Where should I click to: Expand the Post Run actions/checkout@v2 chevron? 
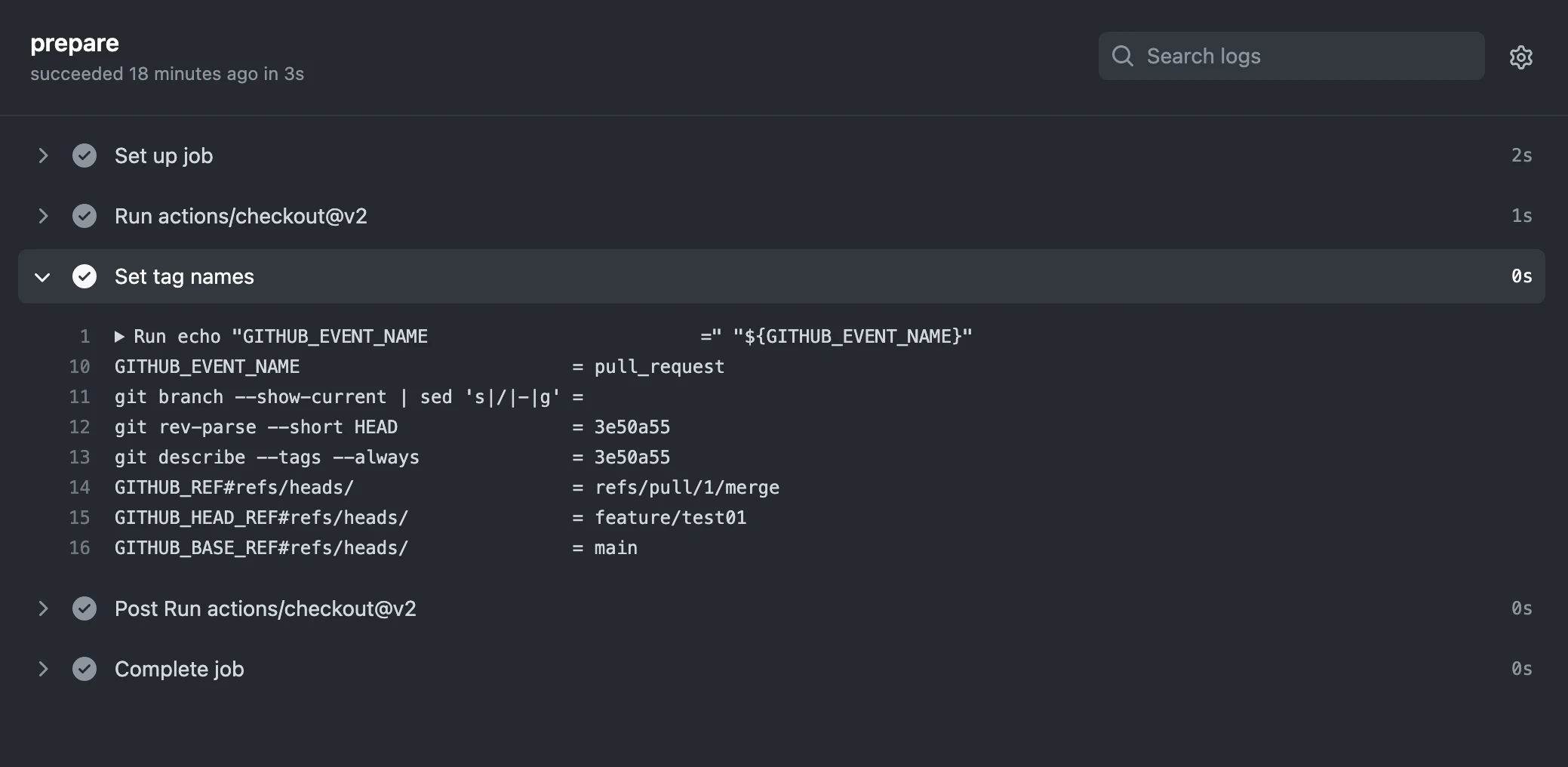43,608
